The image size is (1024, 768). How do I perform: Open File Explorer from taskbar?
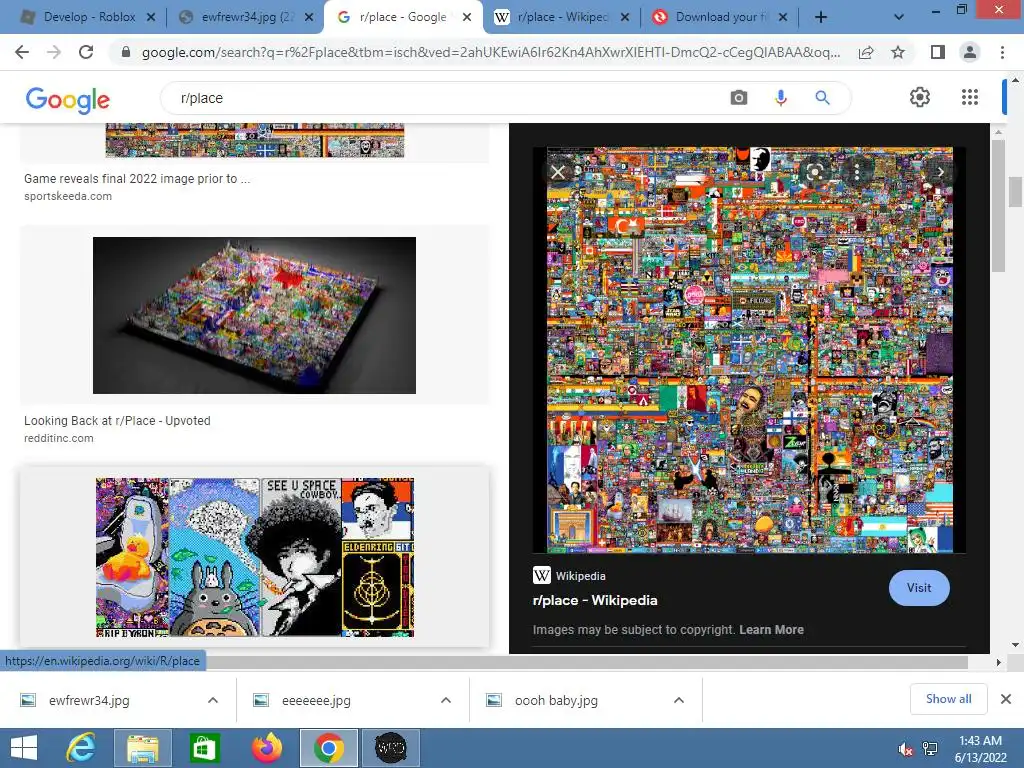click(142, 748)
